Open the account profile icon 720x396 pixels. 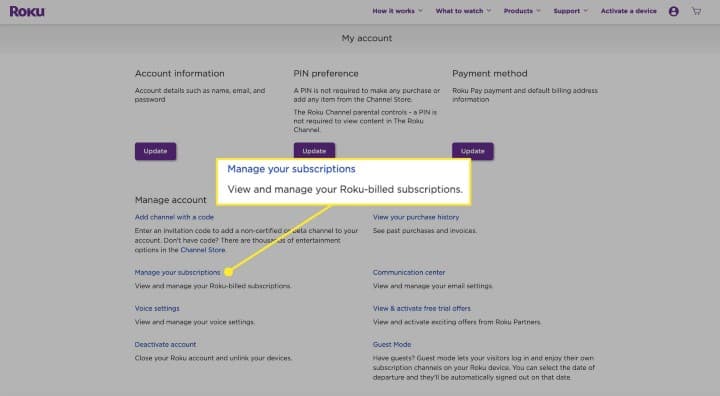(x=674, y=11)
